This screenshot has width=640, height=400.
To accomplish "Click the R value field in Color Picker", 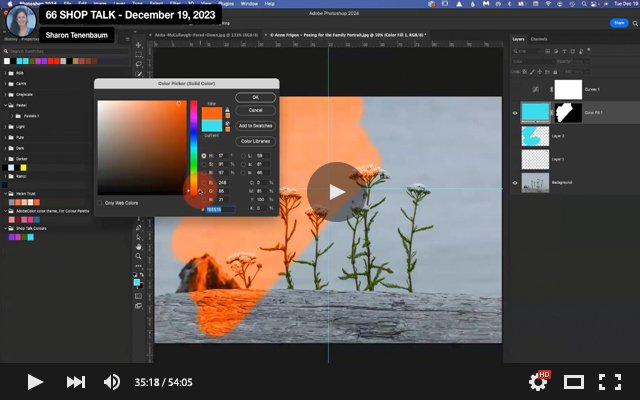I will (x=224, y=183).
